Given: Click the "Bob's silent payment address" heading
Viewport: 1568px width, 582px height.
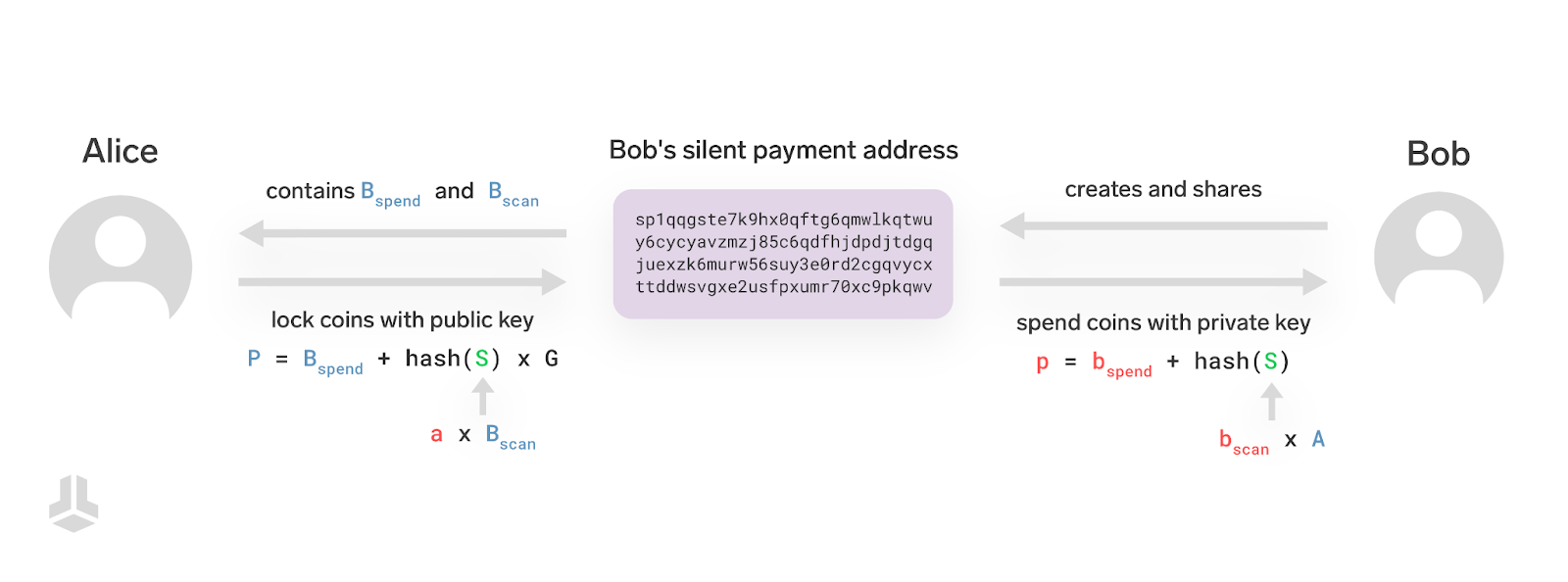Looking at the screenshot, I should pyautogui.click(x=783, y=150).
